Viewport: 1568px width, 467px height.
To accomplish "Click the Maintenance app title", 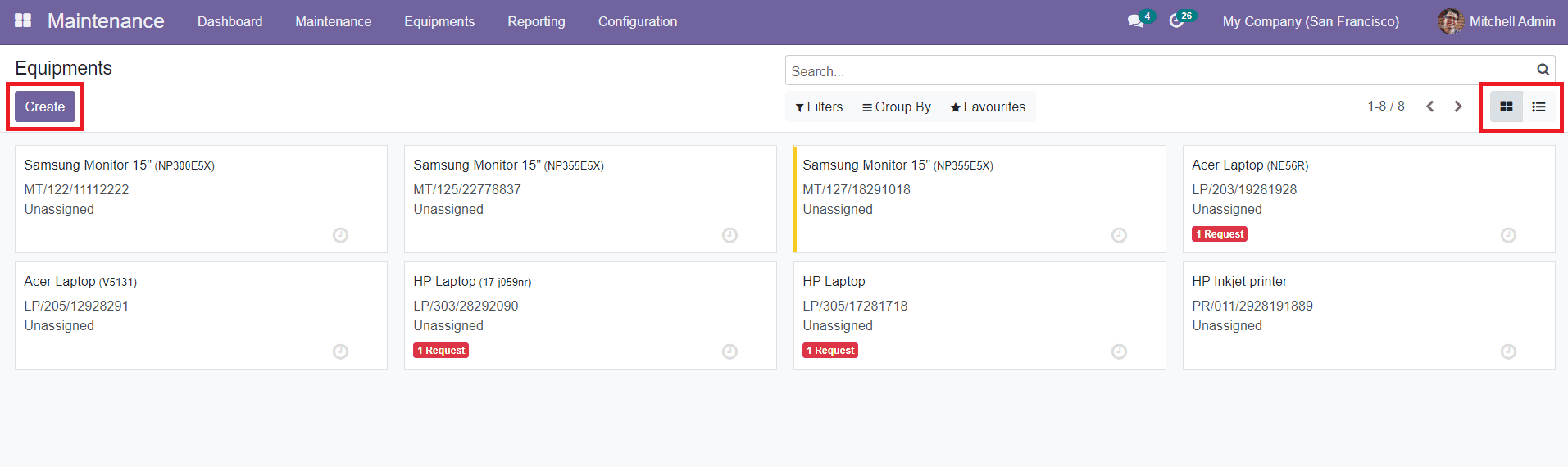I will coord(106,20).
